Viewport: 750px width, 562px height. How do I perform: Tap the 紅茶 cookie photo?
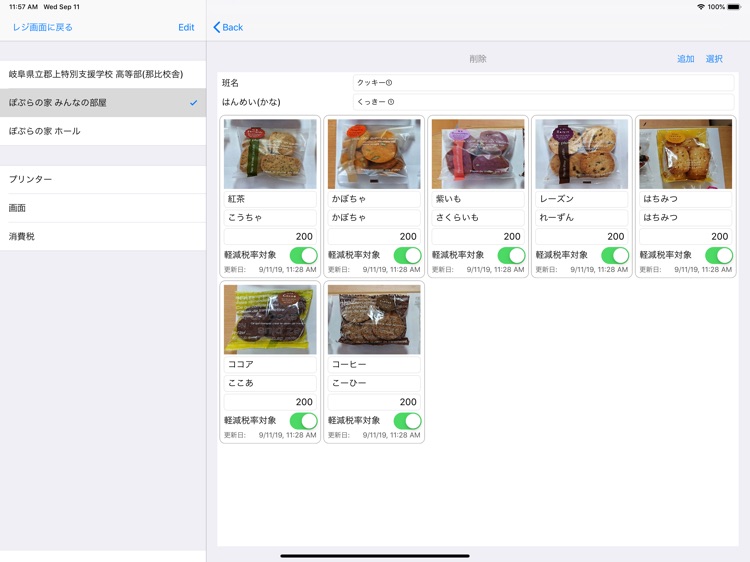click(x=270, y=154)
